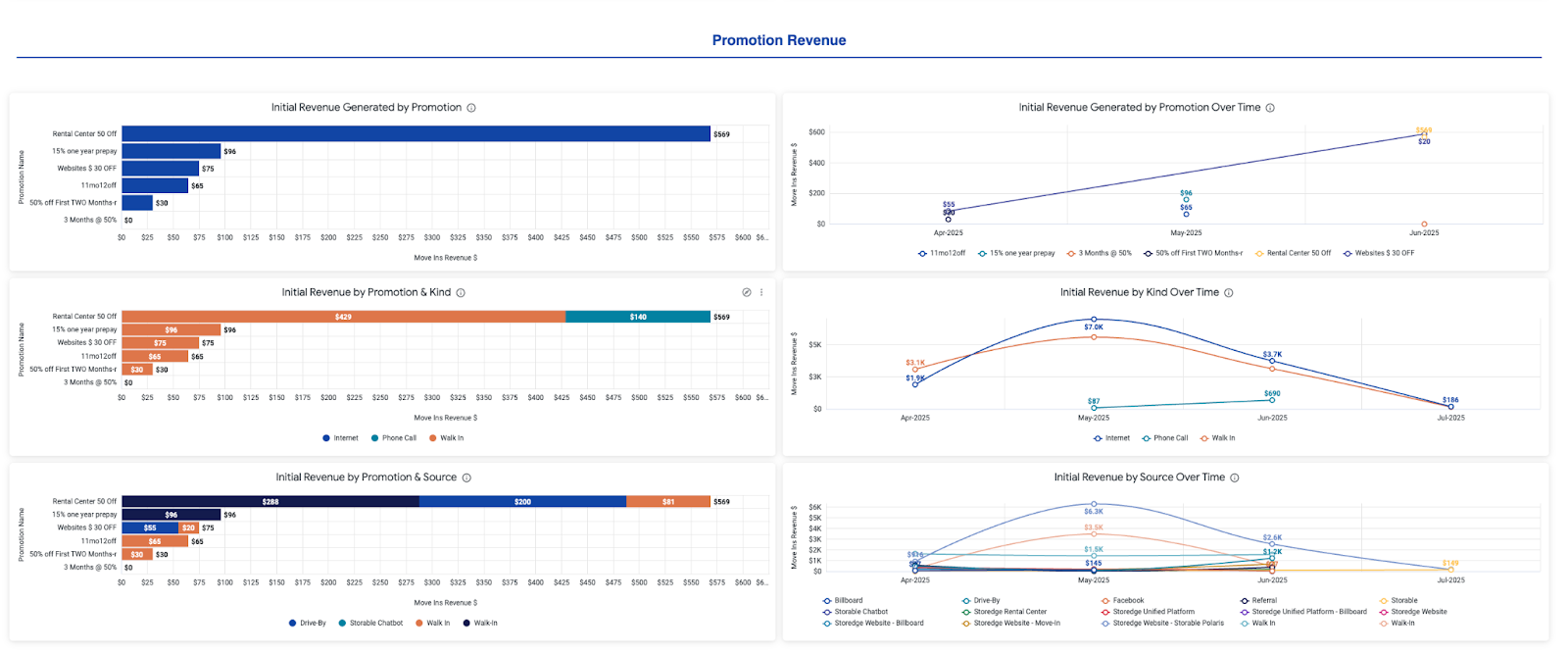Click info icon beside Initial Revenue by Kind Over Time
Screen dimensions: 1568x653
pos(1229,293)
